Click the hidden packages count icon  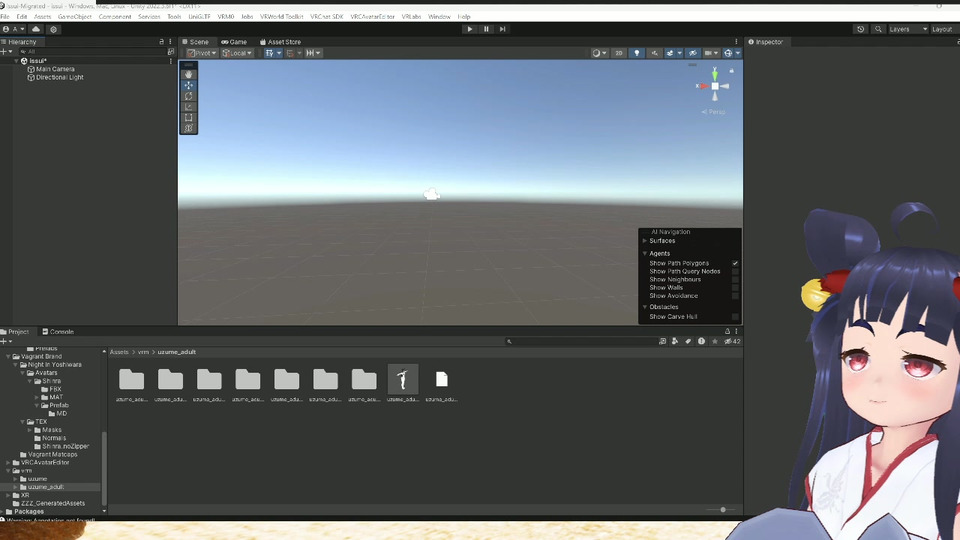tap(732, 341)
